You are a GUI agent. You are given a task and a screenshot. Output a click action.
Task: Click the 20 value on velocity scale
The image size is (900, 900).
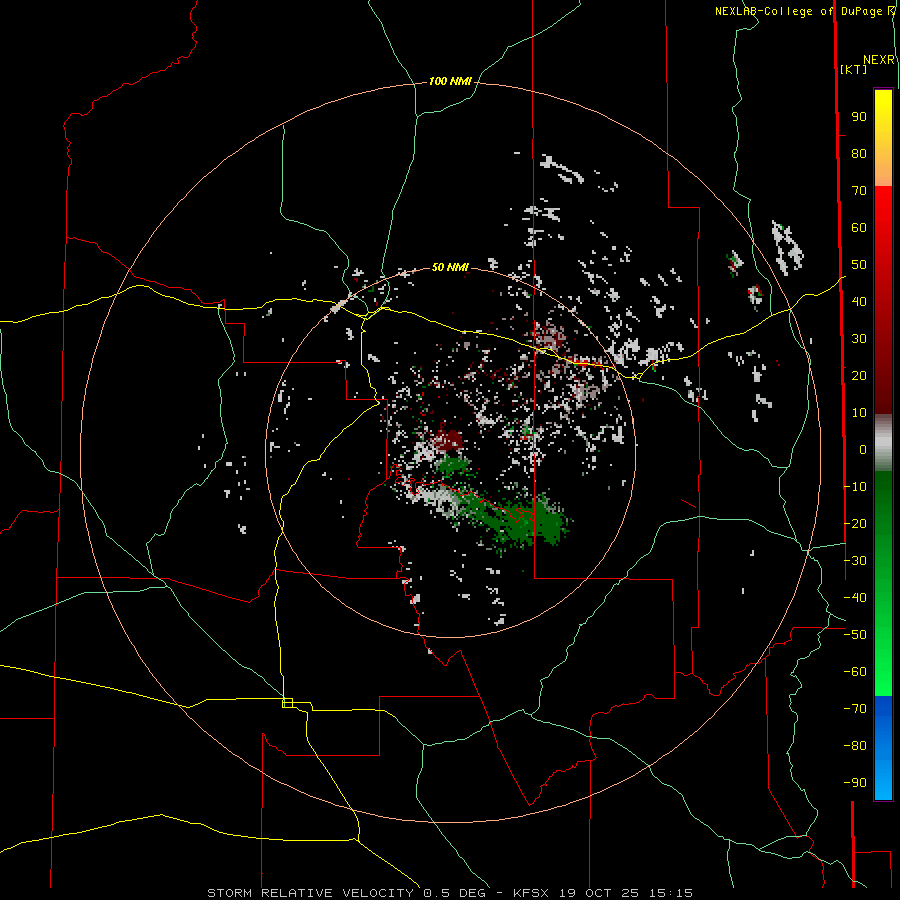tap(859, 376)
